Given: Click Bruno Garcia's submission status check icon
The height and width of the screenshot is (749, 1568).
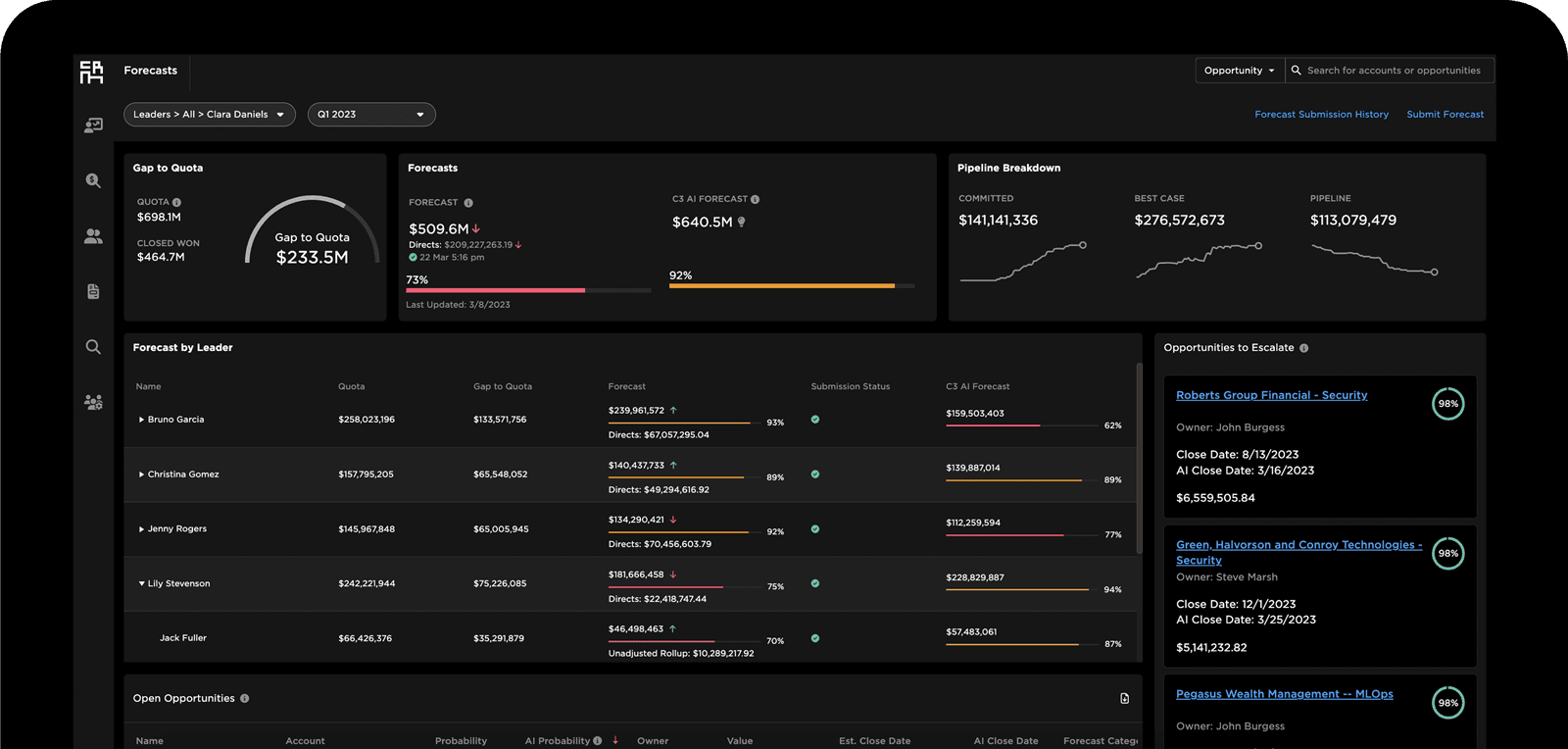Looking at the screenshot, I should coord(815,420).
